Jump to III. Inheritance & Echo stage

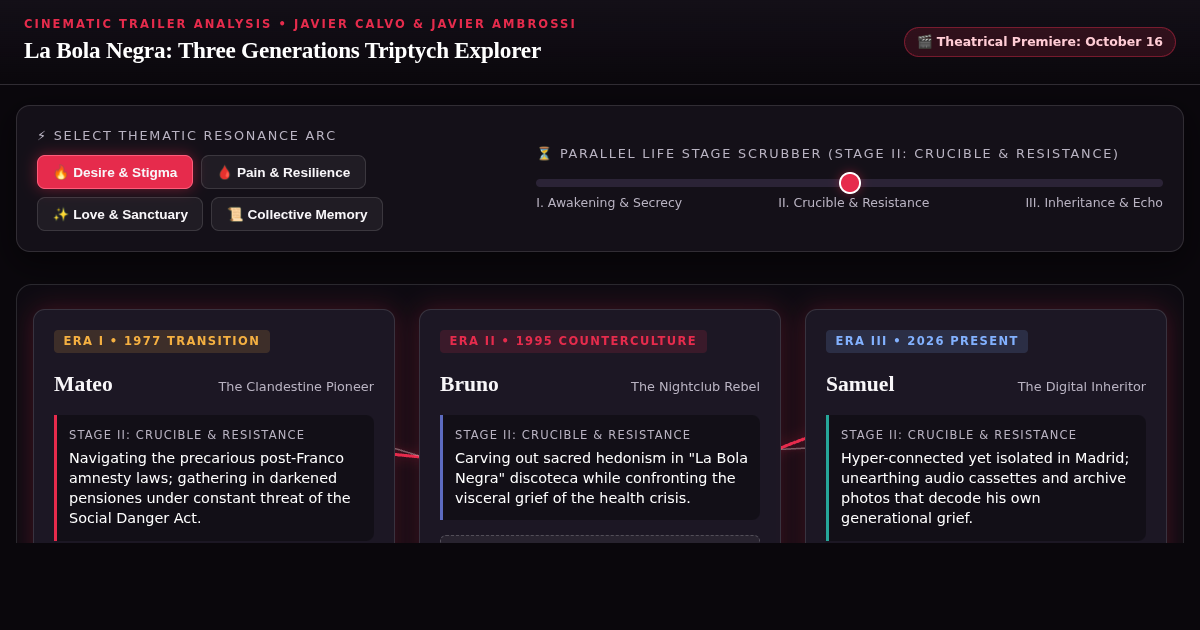[1094, 202]
